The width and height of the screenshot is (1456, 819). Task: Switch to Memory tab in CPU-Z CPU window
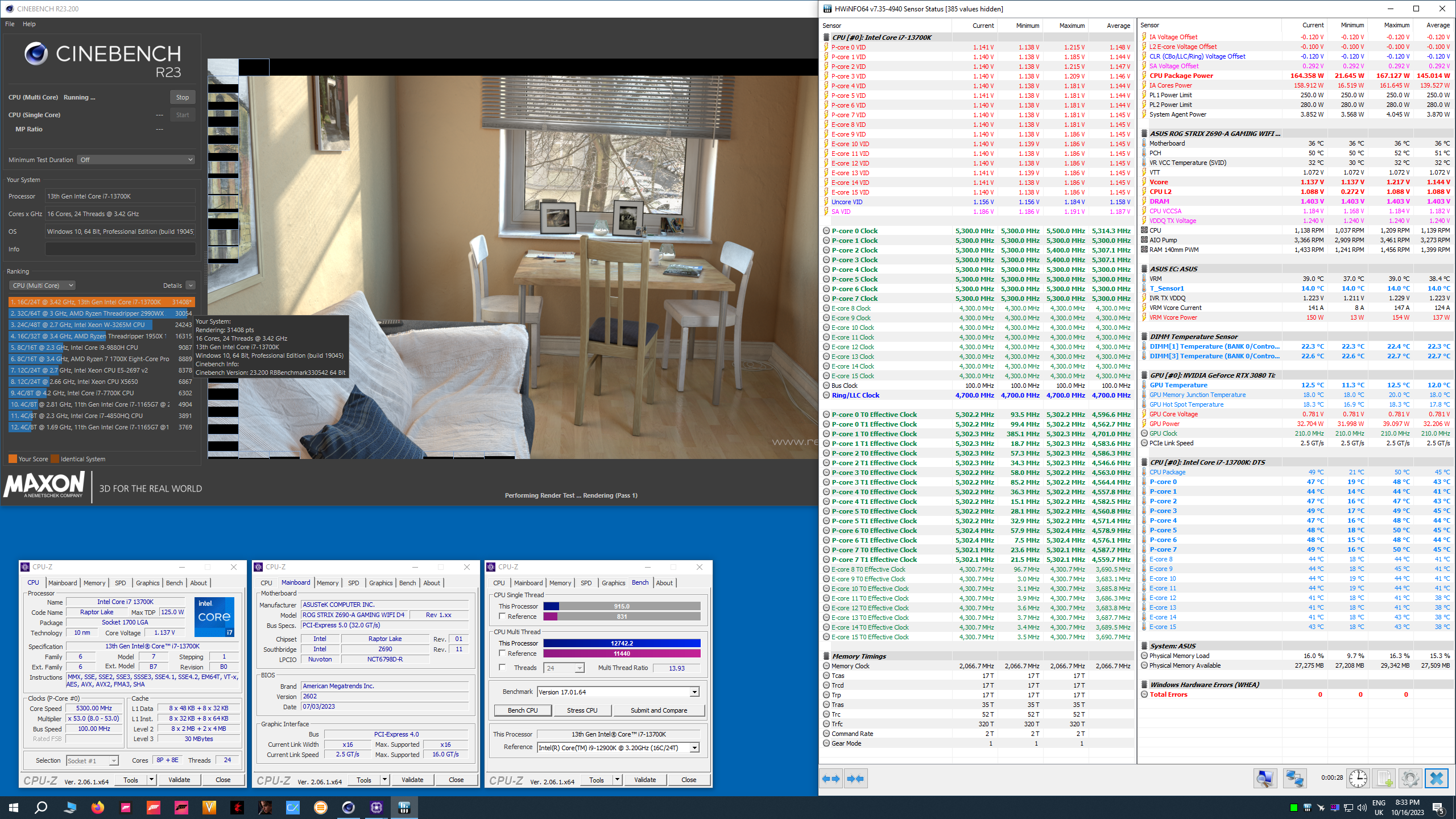point(94,583)
